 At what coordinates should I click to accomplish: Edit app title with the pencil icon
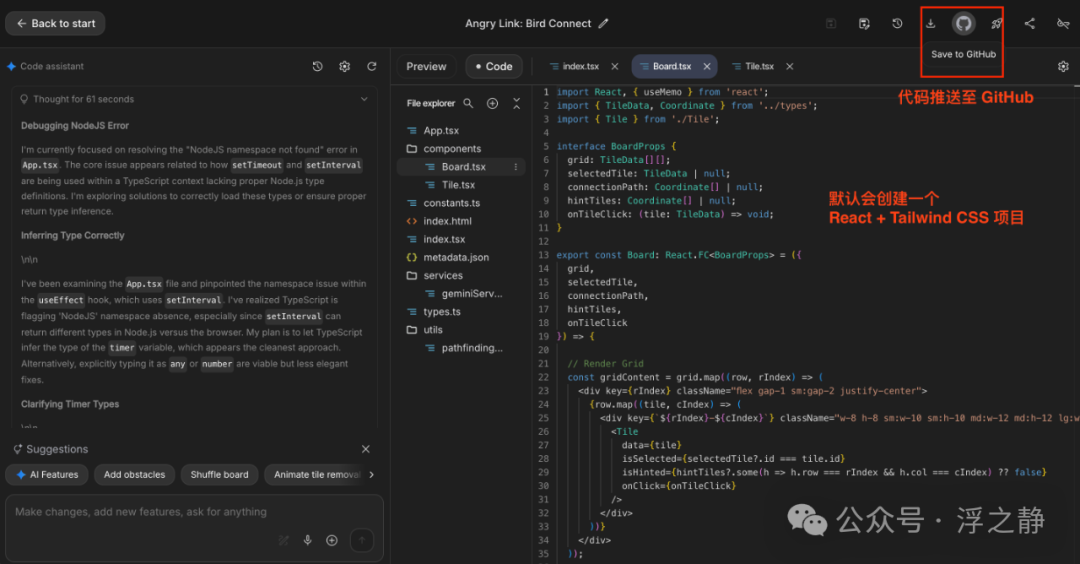[603, 23]
